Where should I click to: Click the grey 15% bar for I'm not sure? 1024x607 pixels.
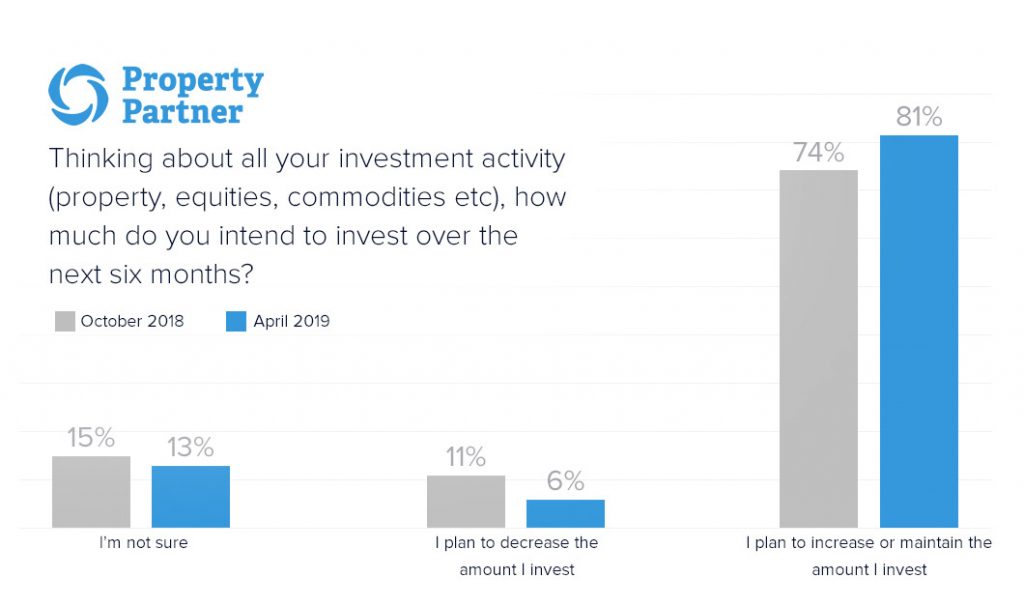pyautogui.click(x=91, y=491)
